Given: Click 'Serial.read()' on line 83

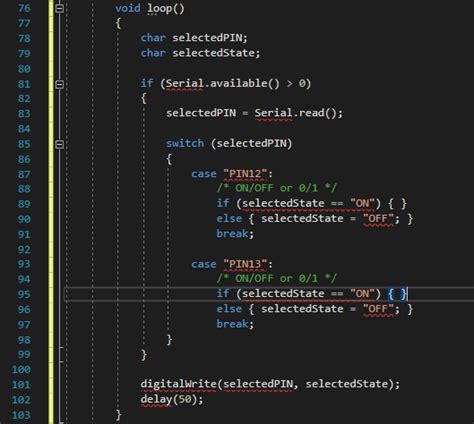Looking at the screenshot, I should (296, 113).
